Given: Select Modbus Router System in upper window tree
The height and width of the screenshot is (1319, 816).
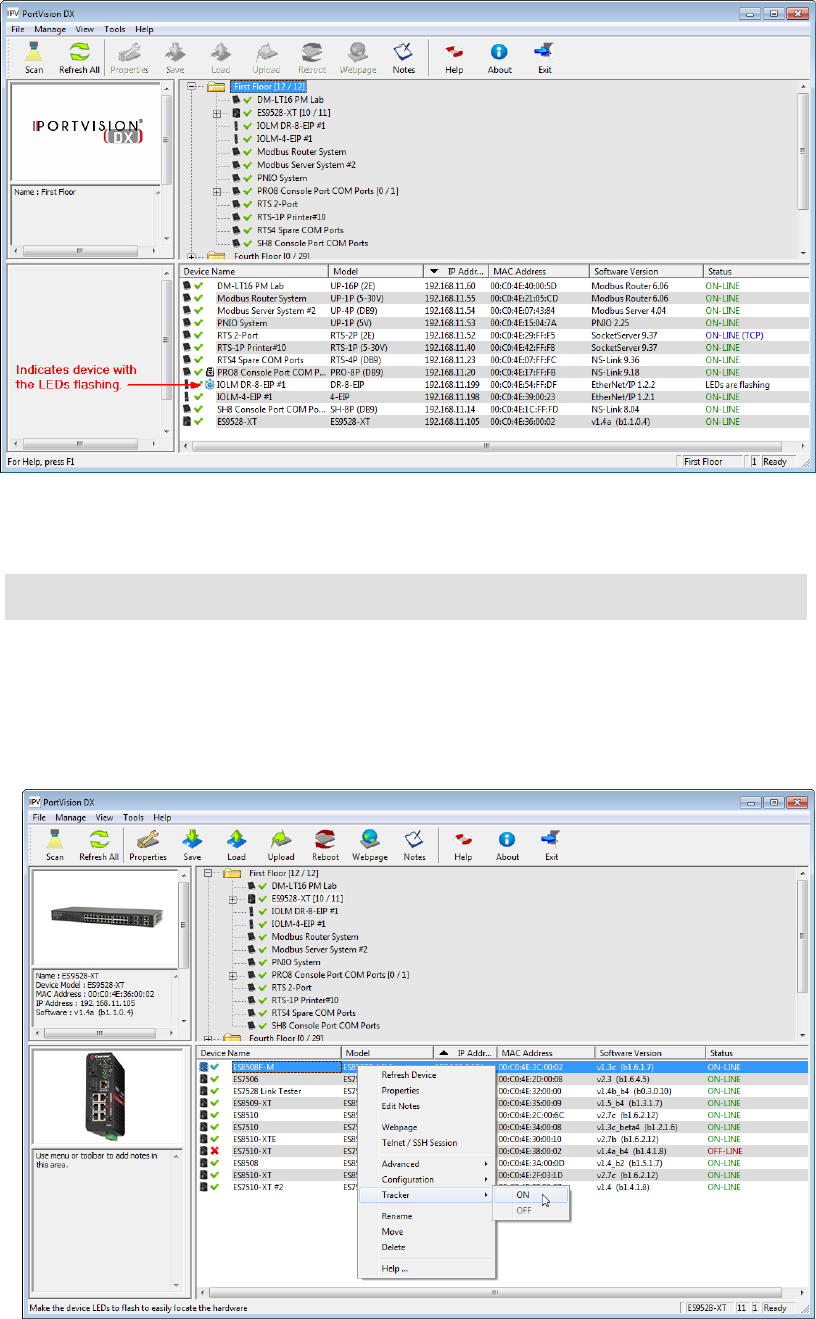Looking at the screenshot, I should point(301,152).
